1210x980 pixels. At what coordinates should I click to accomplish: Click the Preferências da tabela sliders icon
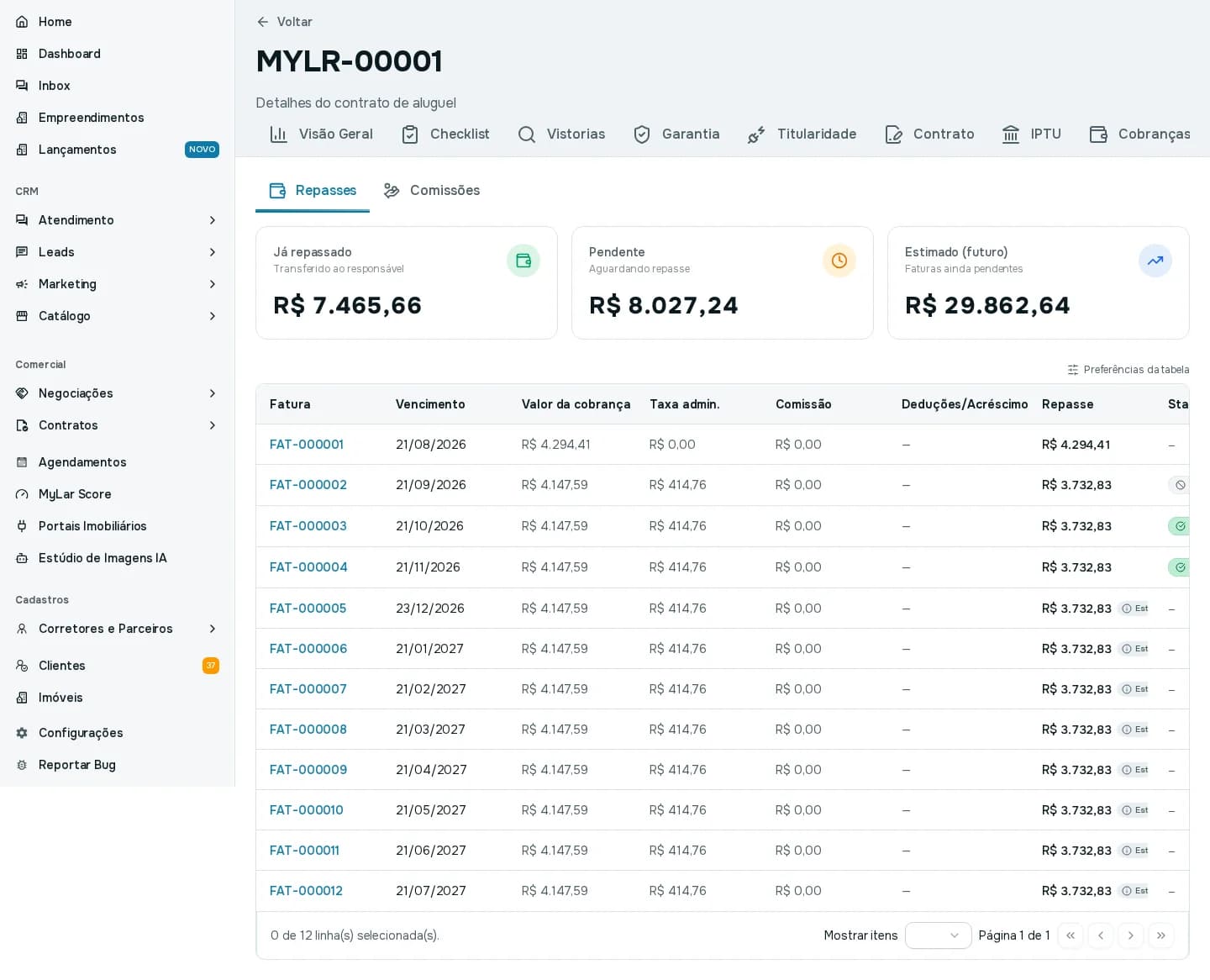click(x=1073, y=370)
